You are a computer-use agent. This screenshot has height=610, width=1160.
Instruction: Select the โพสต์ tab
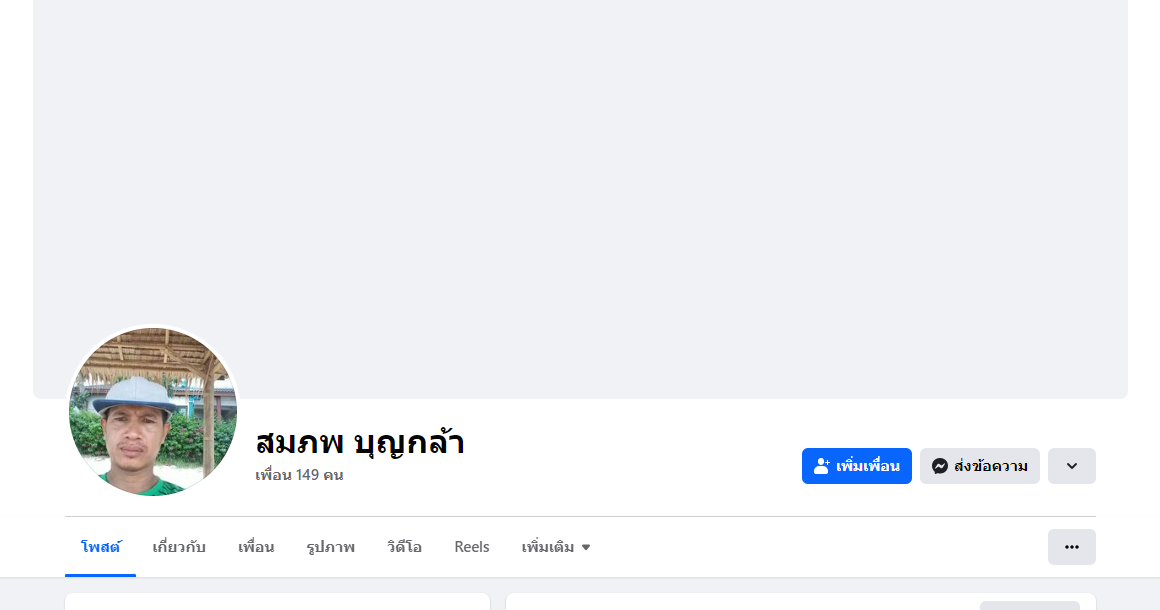click(101, 547)
